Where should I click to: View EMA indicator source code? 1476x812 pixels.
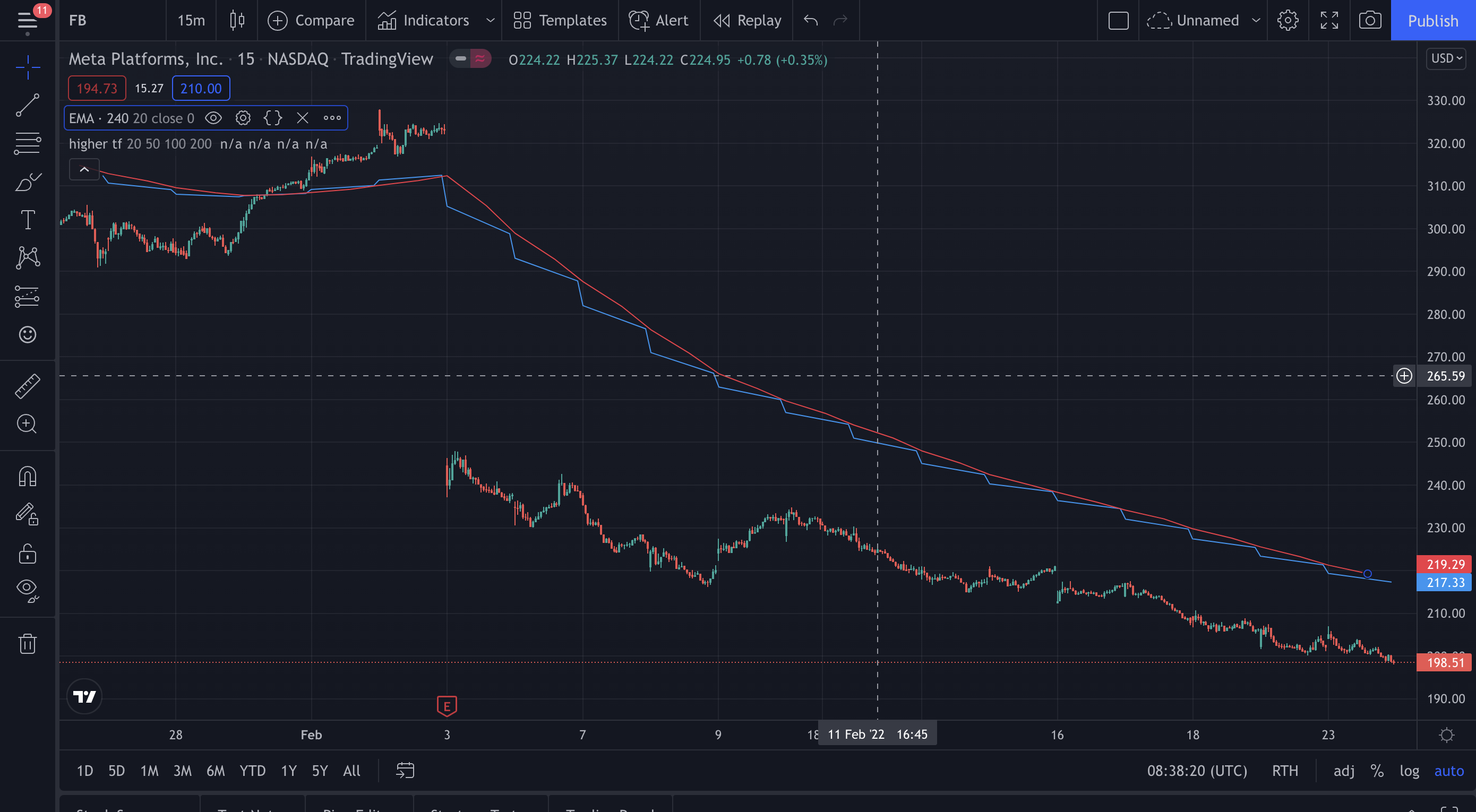coord(273,118)
